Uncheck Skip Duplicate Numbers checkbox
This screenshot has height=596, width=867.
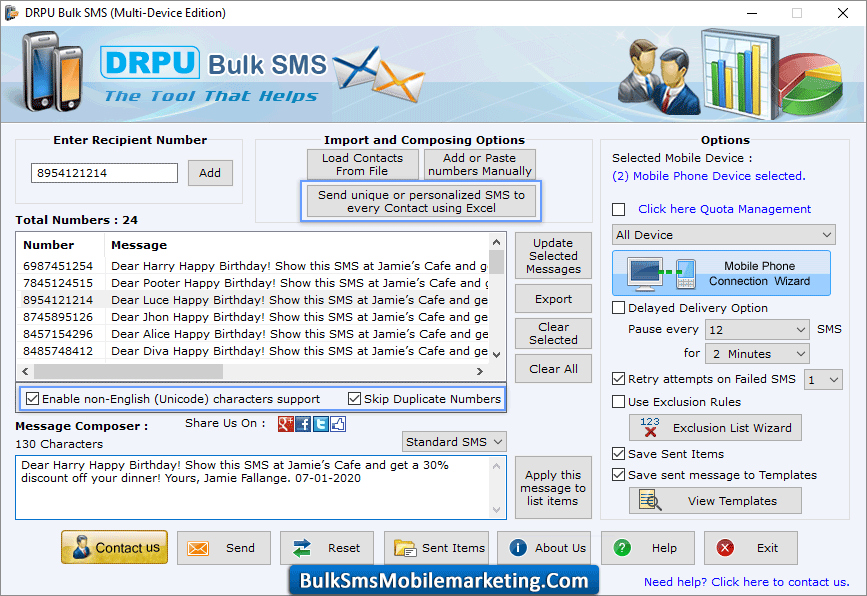[x=354, y=399]
